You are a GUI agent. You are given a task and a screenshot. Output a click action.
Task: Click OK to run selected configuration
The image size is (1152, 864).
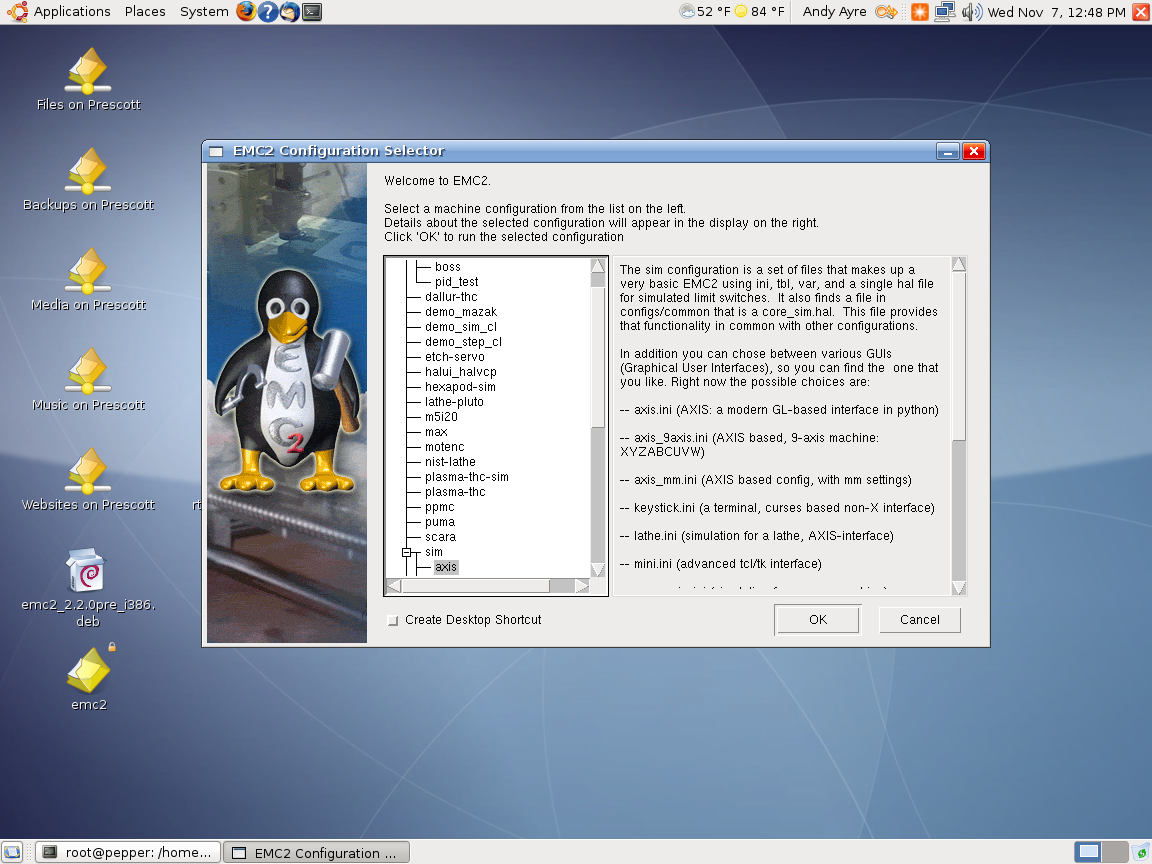(818, 620)
